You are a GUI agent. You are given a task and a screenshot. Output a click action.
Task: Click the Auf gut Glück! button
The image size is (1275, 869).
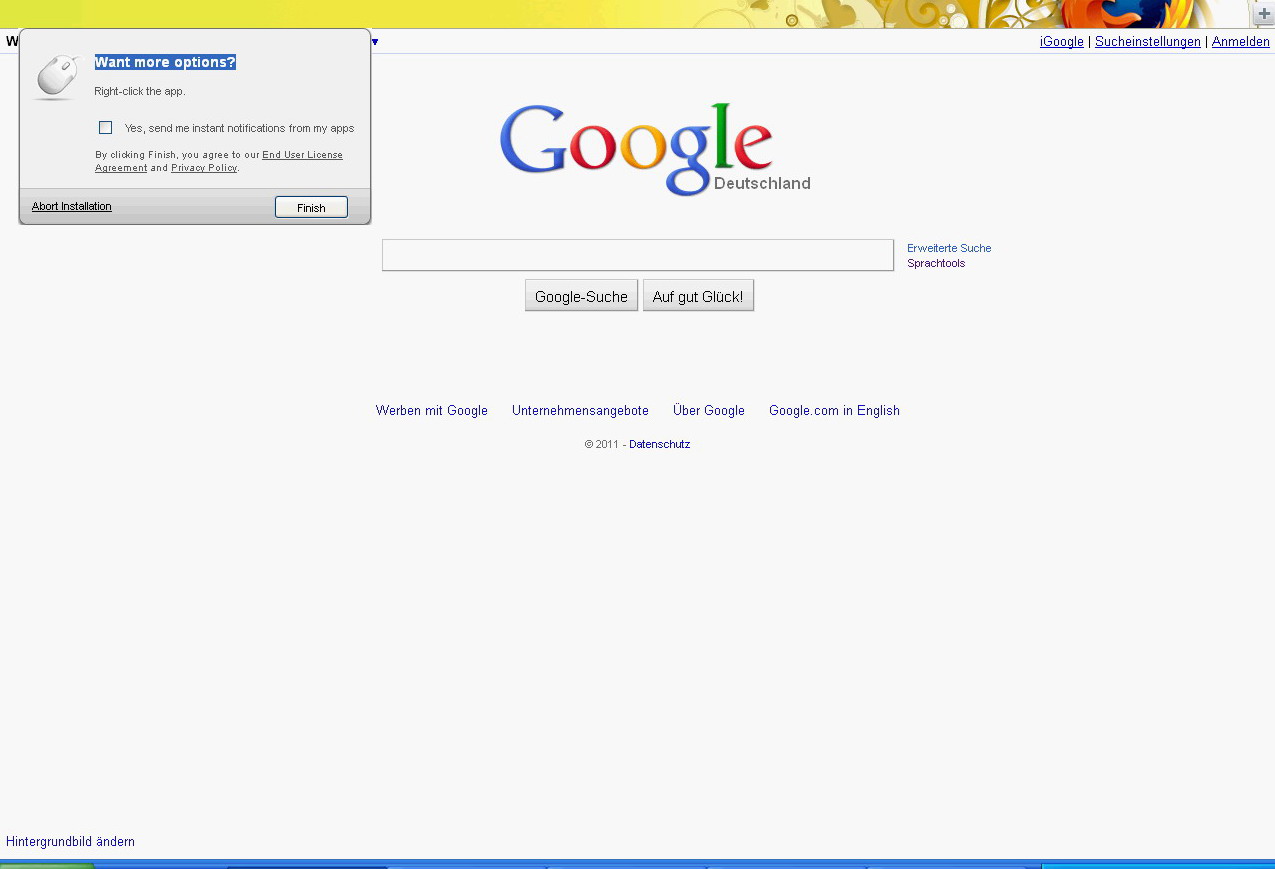(x=698, y=296)
